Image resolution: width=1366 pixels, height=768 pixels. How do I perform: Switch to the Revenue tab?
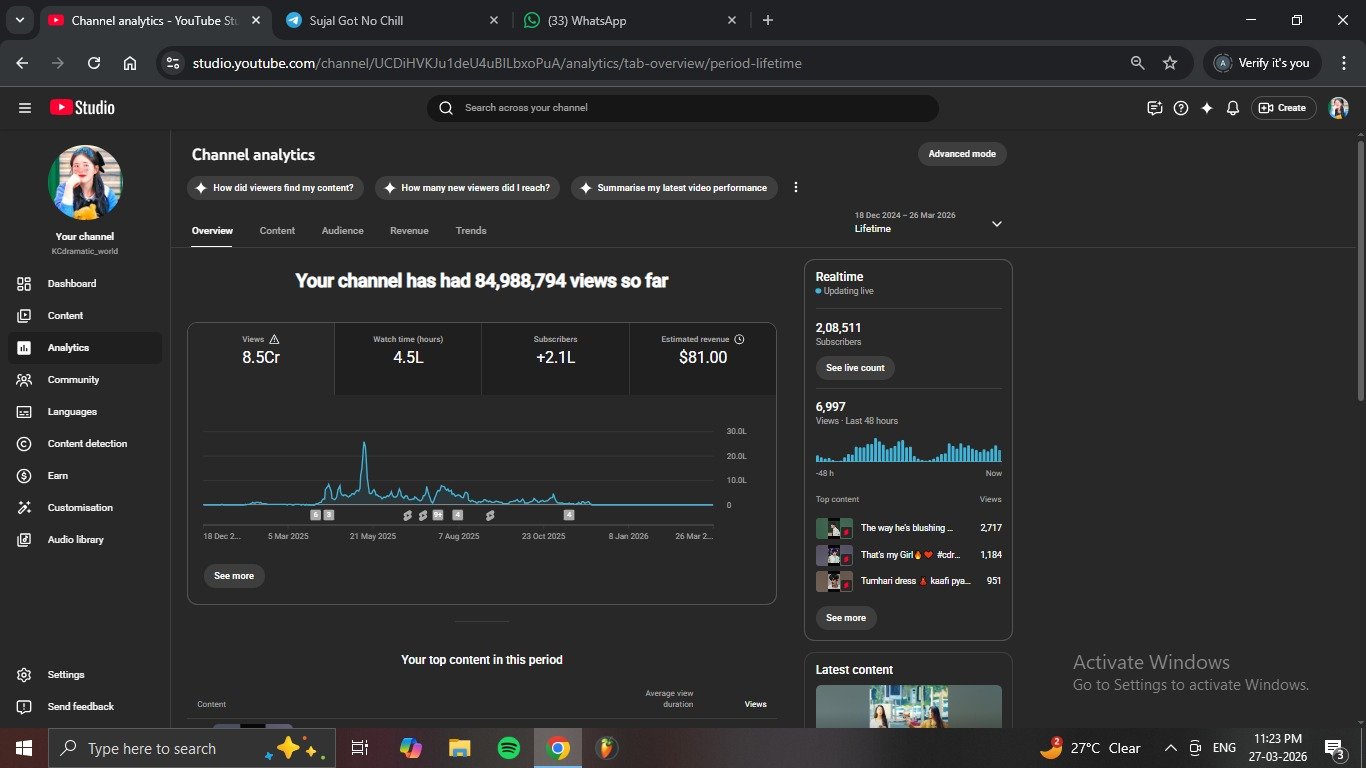[x=409, y=231]
